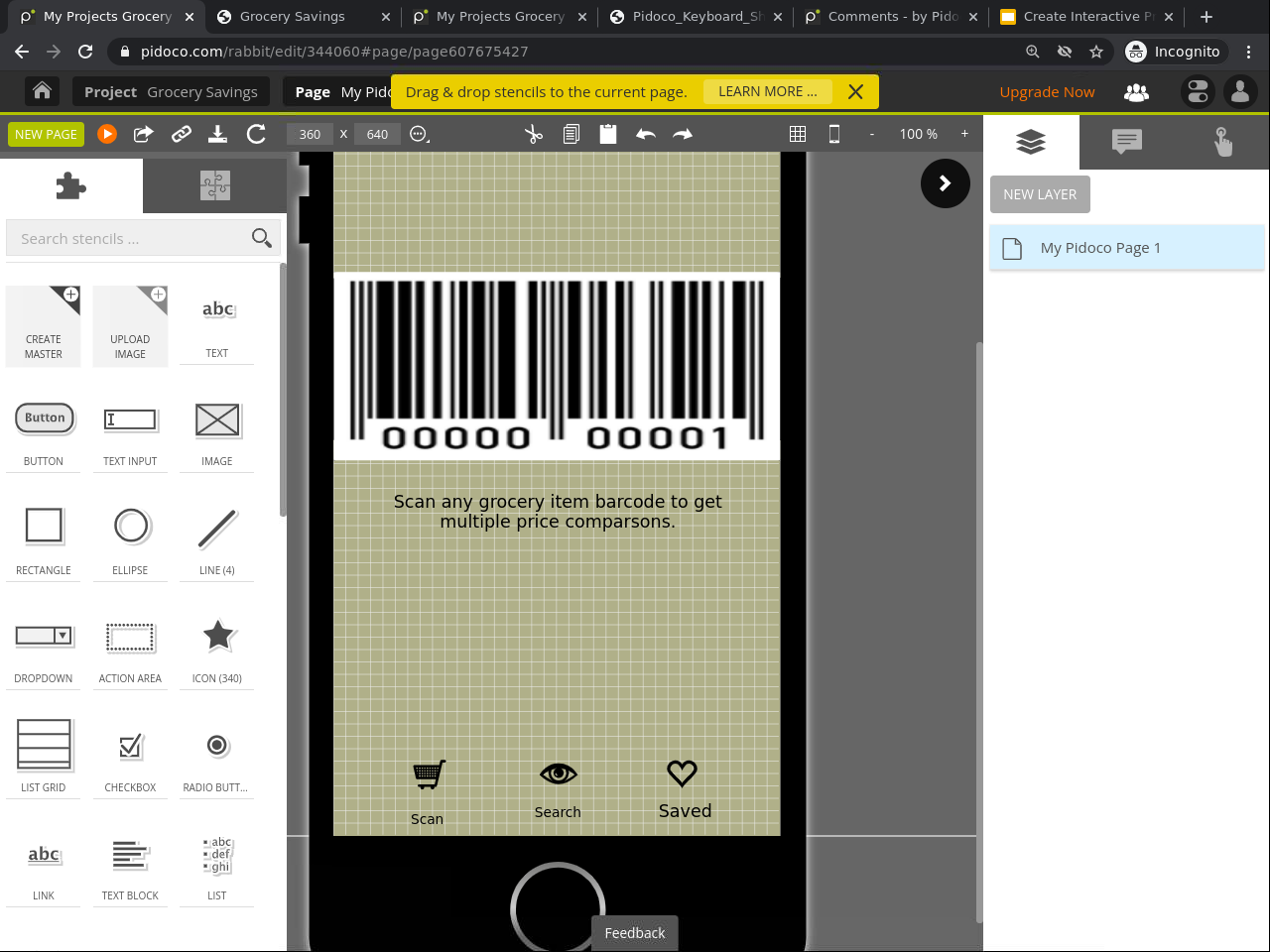Open the Comments panel tab
1270x952 pixels.
tap(1126, 143)
